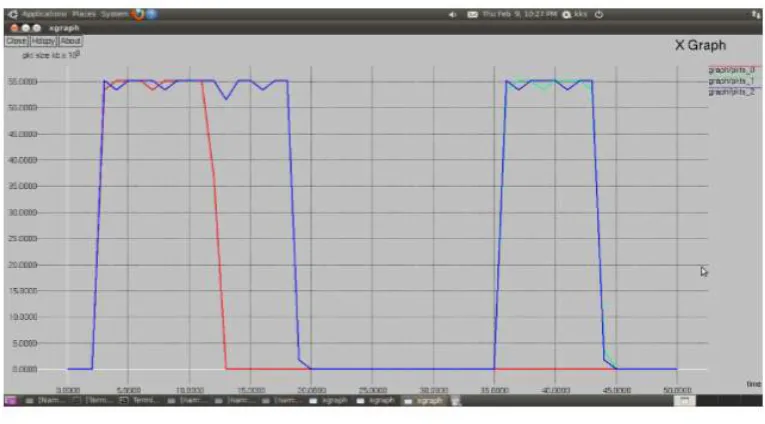Open the System menu
The width and height of the screenshot is (765, 424).
pos(115,14)
